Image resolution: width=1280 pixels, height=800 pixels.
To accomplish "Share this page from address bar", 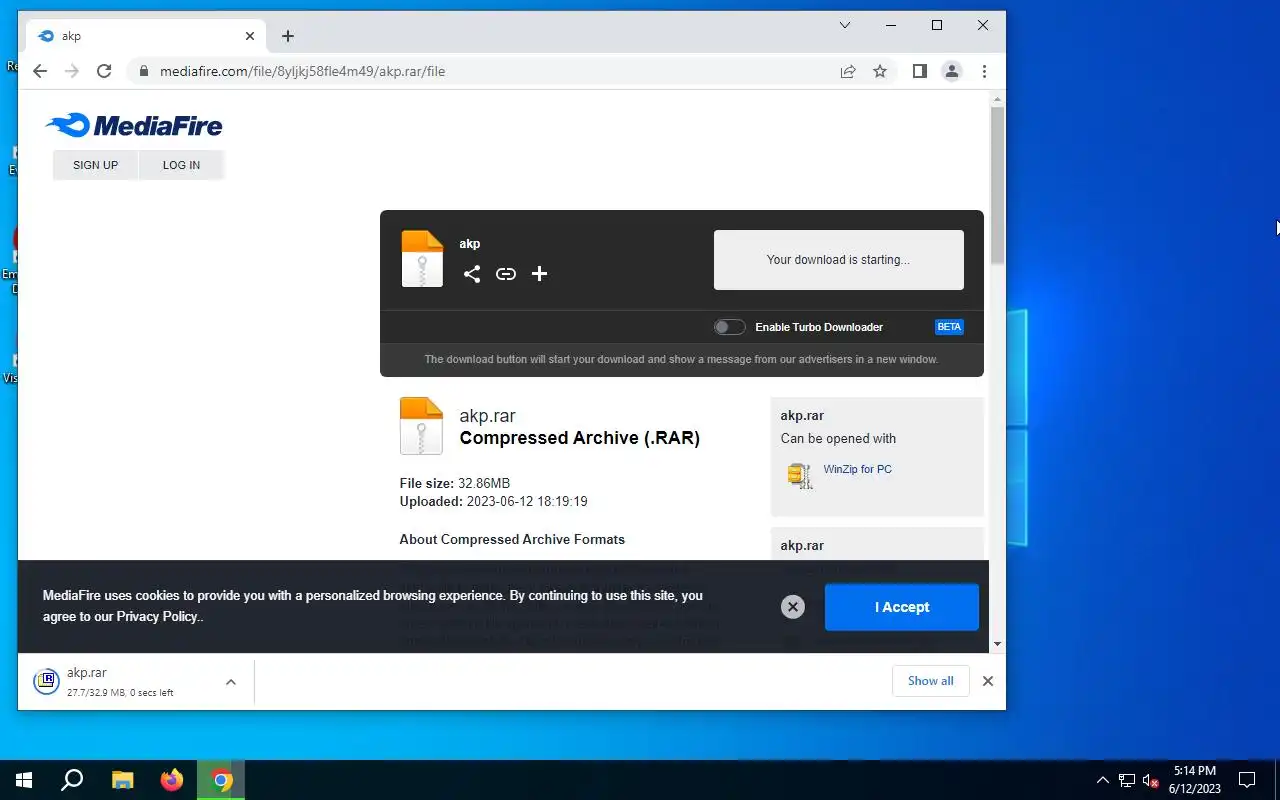I will (x=848, y=71).
